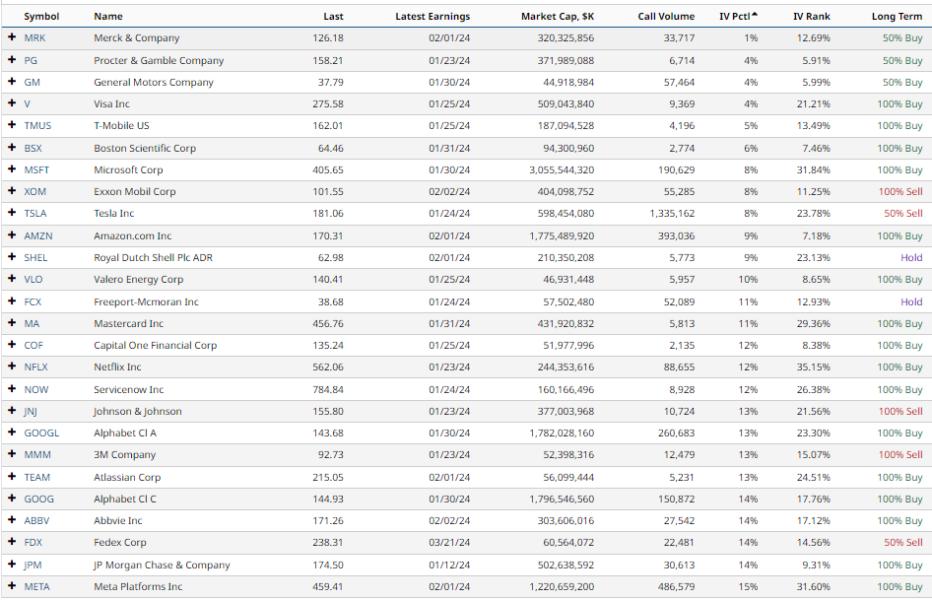Expand the COF row details
932x600 pixels.
[x=12, y=344]
